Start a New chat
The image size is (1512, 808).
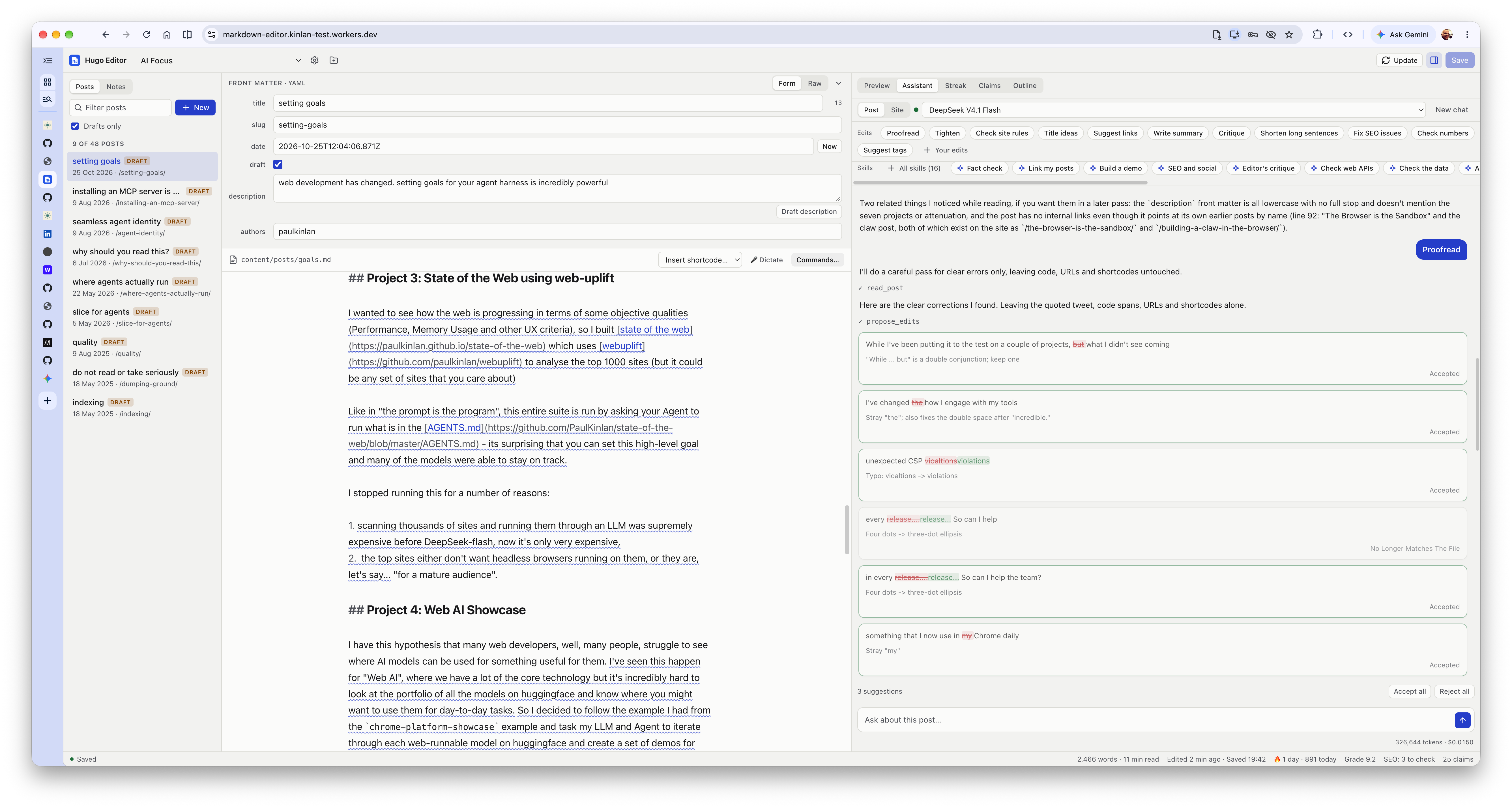pos(1451,110)
